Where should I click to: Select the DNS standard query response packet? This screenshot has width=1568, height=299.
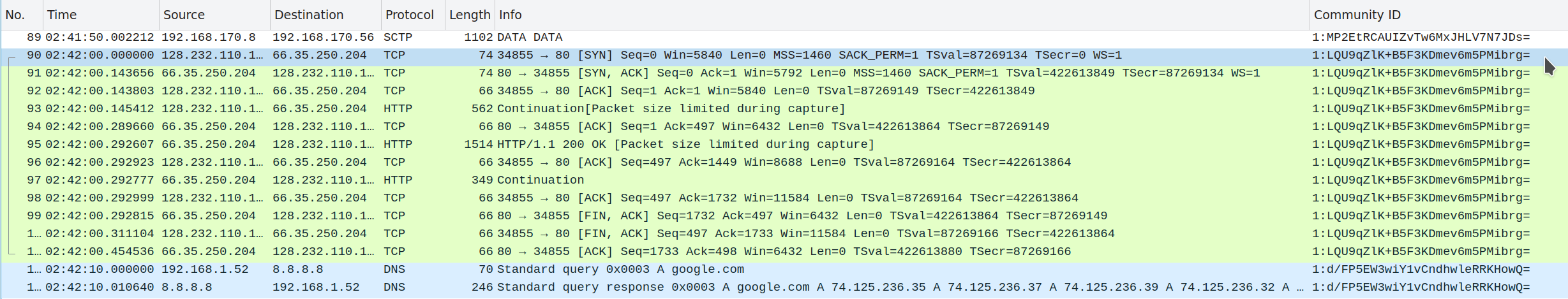(784, 288)
